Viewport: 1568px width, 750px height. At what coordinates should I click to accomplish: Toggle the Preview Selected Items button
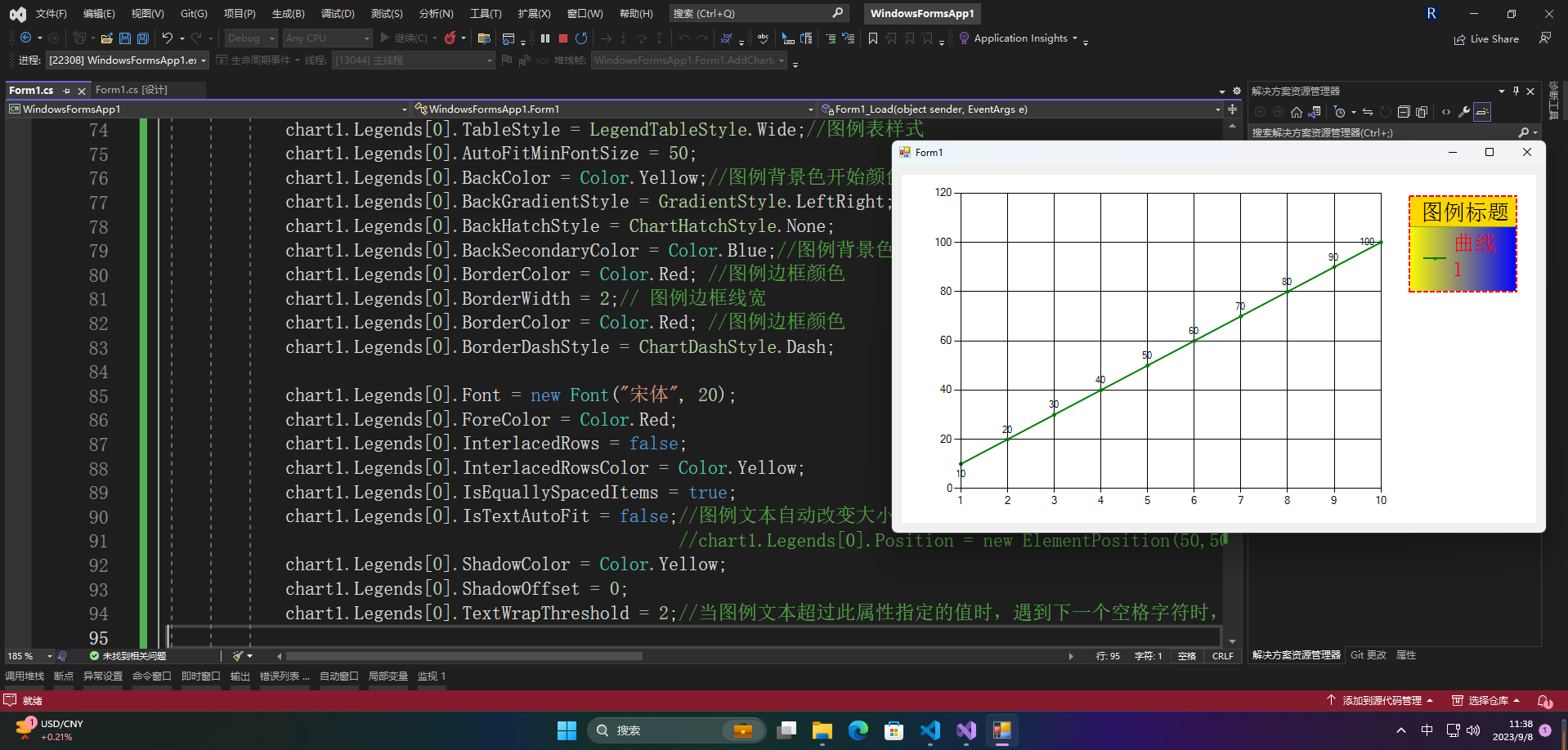(1482, 112)
